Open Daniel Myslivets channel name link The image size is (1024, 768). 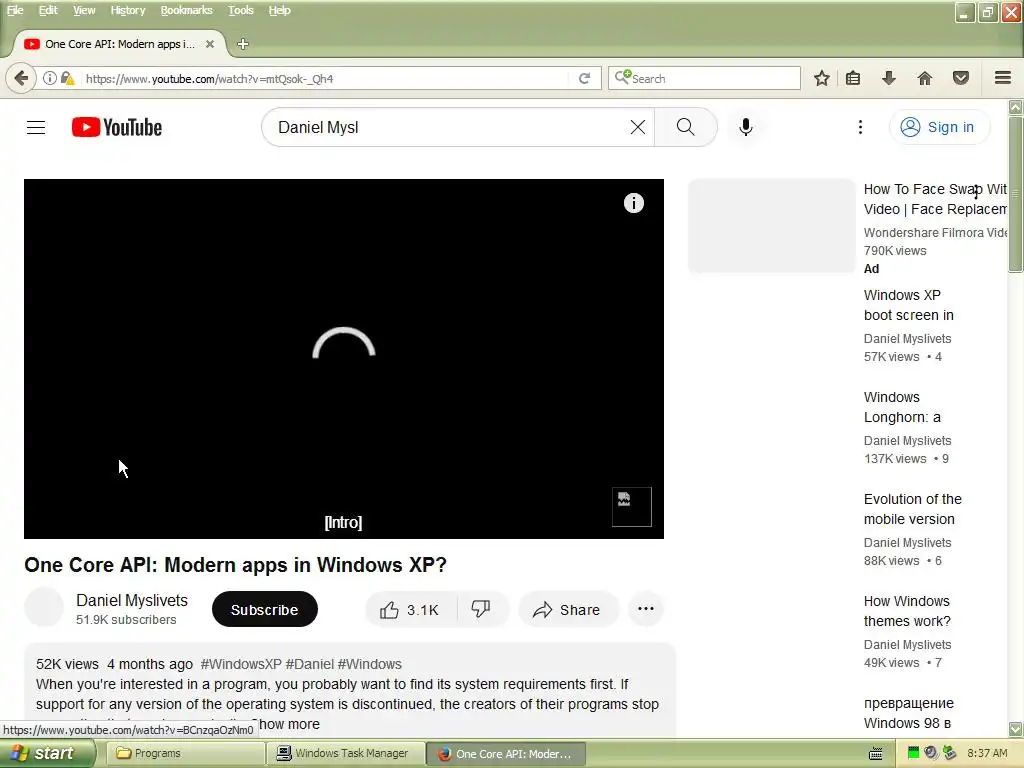(x=132, y=600)
